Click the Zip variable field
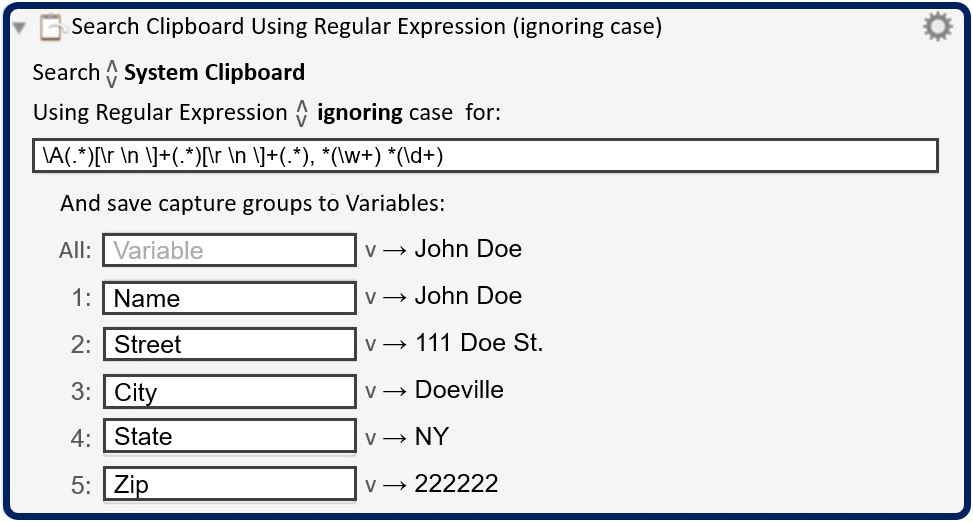Viewport: 973px width, 522px height. (x=230, y=484)
